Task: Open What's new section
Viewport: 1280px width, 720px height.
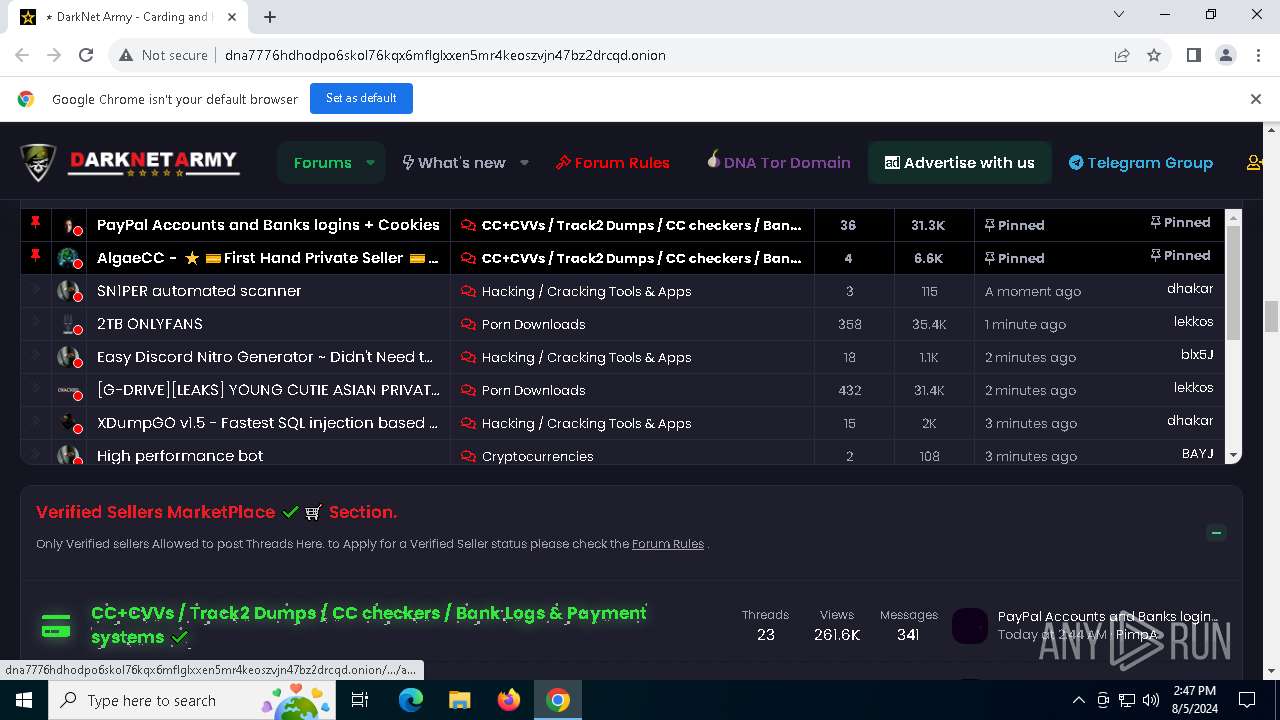Action: tap(453, 163)
